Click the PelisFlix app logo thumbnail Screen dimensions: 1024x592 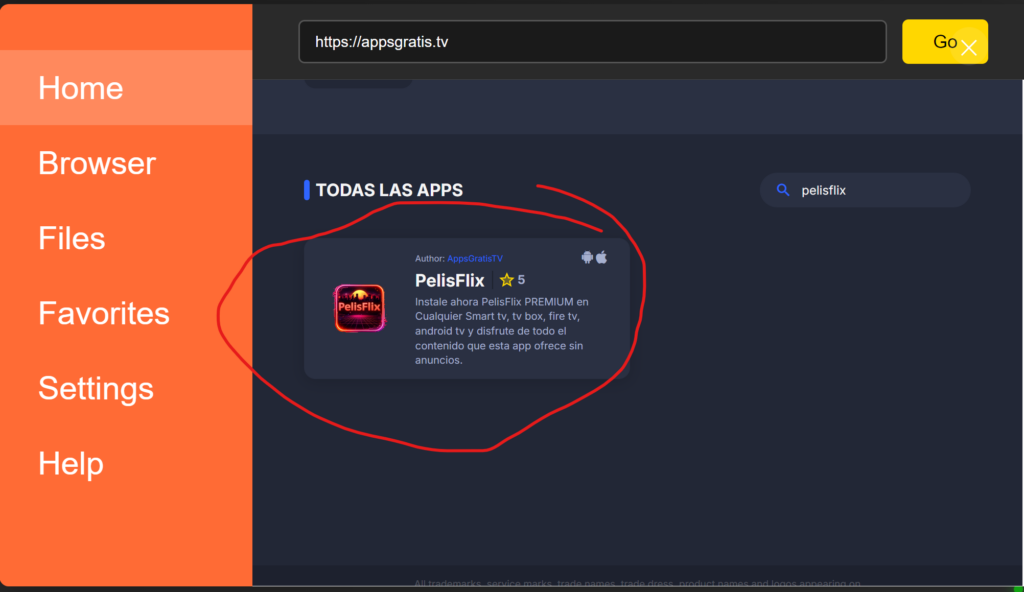click(x=359, y=308)
